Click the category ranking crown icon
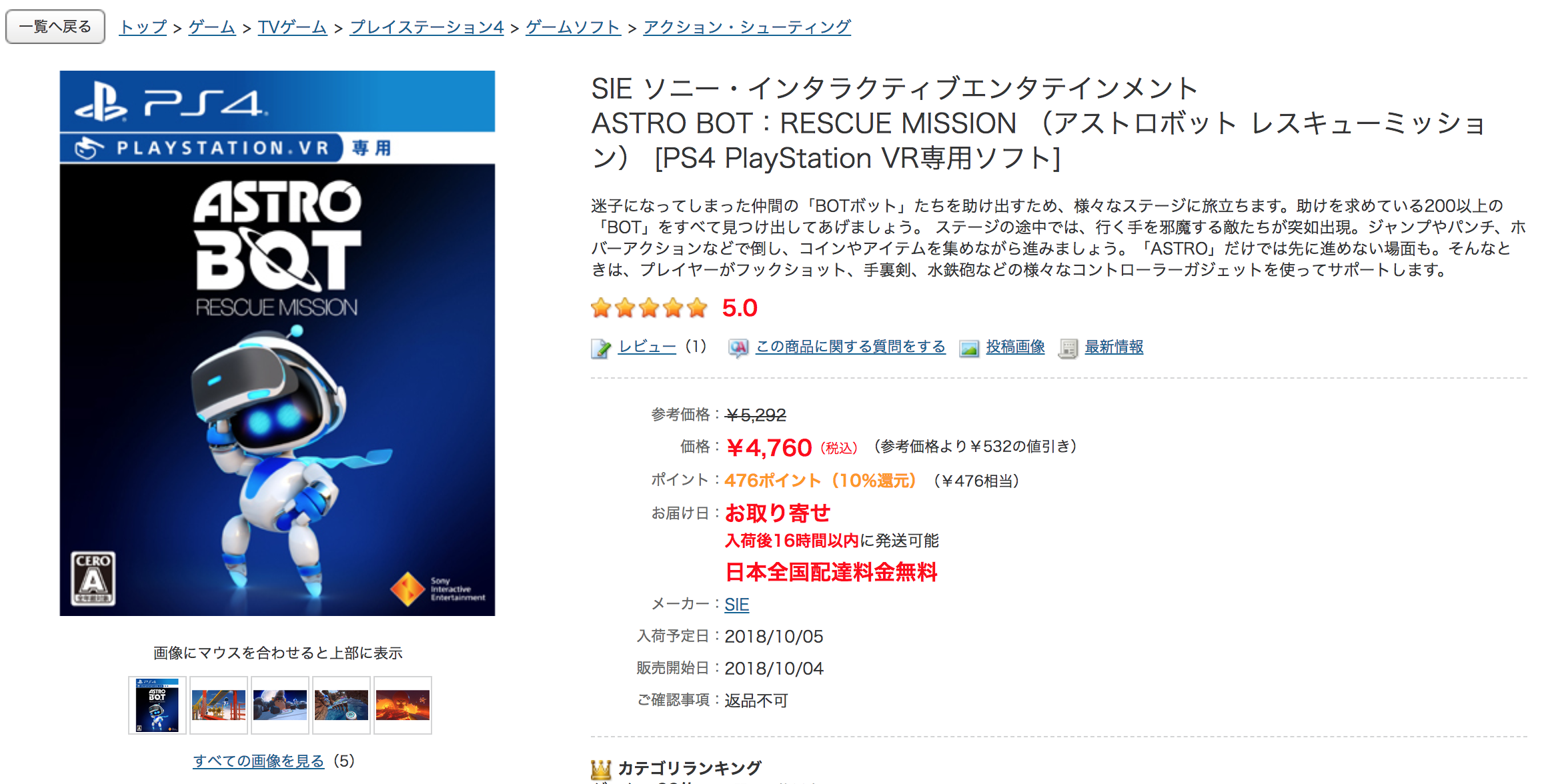 (601, 769)
